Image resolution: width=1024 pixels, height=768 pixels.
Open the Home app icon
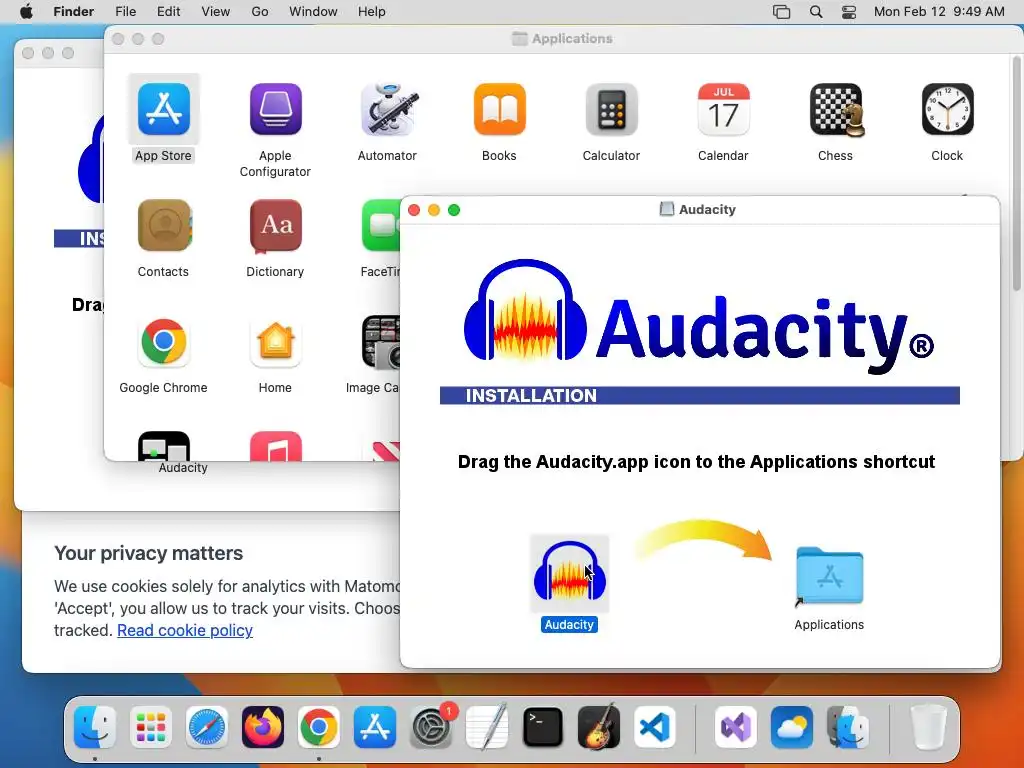(276, 342)
